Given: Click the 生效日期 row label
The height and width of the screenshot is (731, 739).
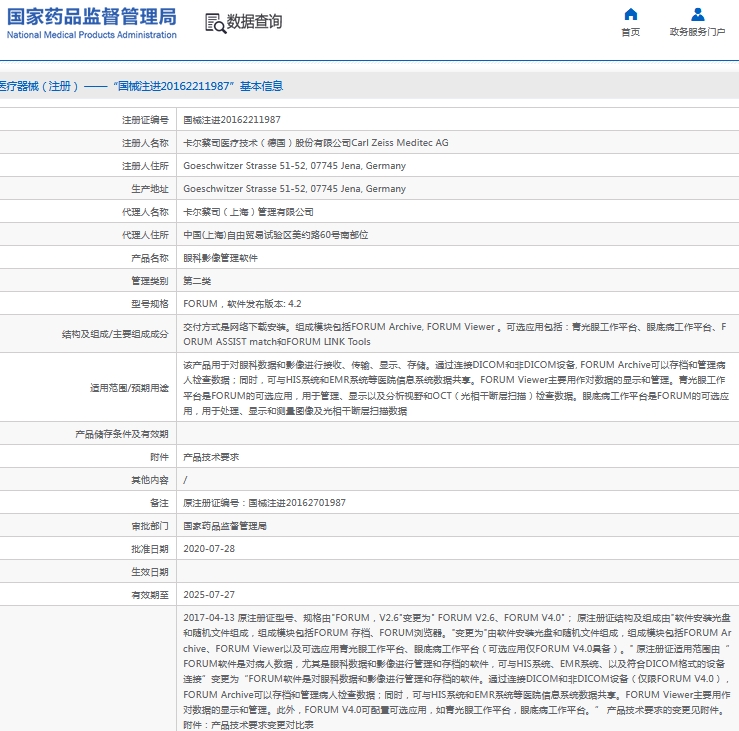Looking at the screenshot, I should [x=150, y=572].
